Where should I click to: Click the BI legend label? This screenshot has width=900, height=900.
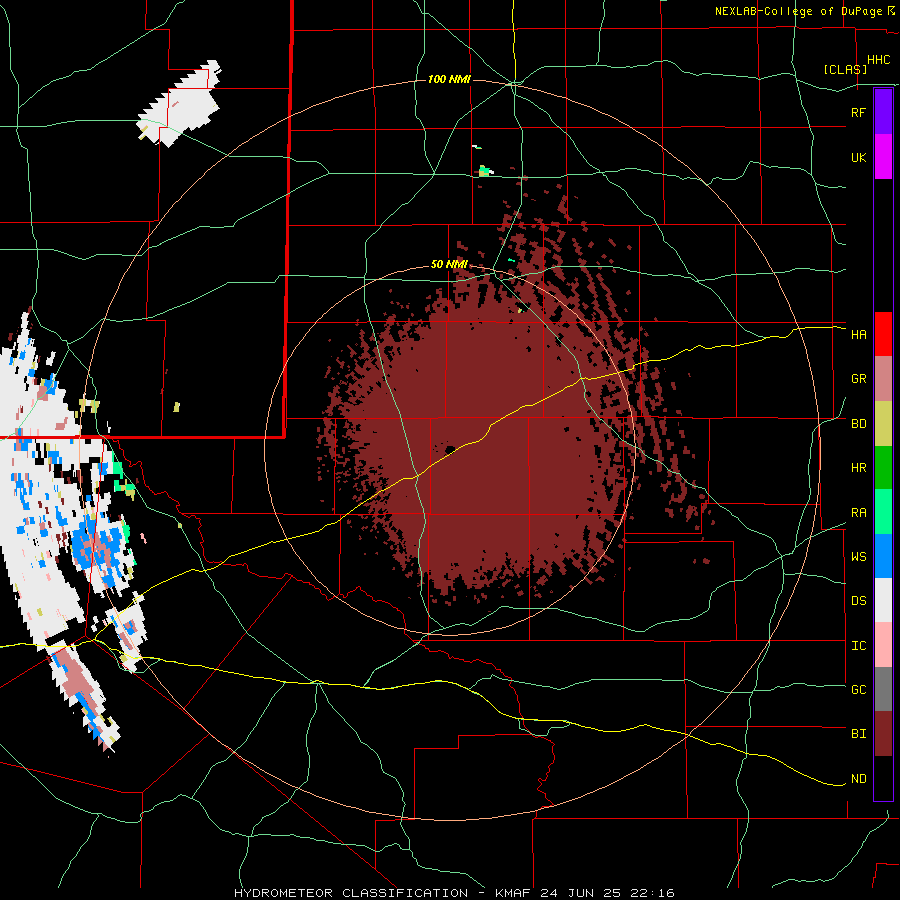point(858,734)
